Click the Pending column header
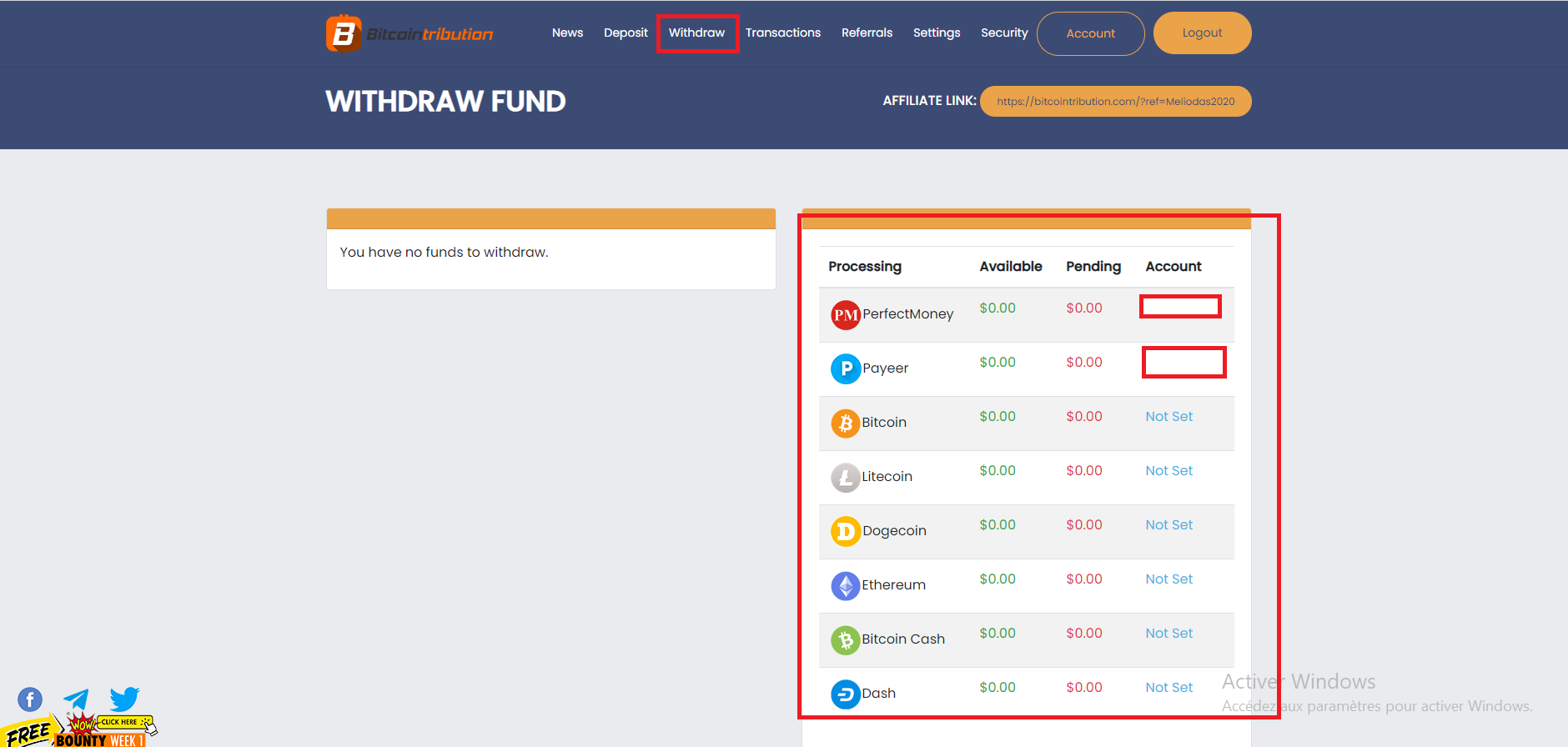Image resolution: width=1568 pixels, height=747 pixels. click(1093, 267)
